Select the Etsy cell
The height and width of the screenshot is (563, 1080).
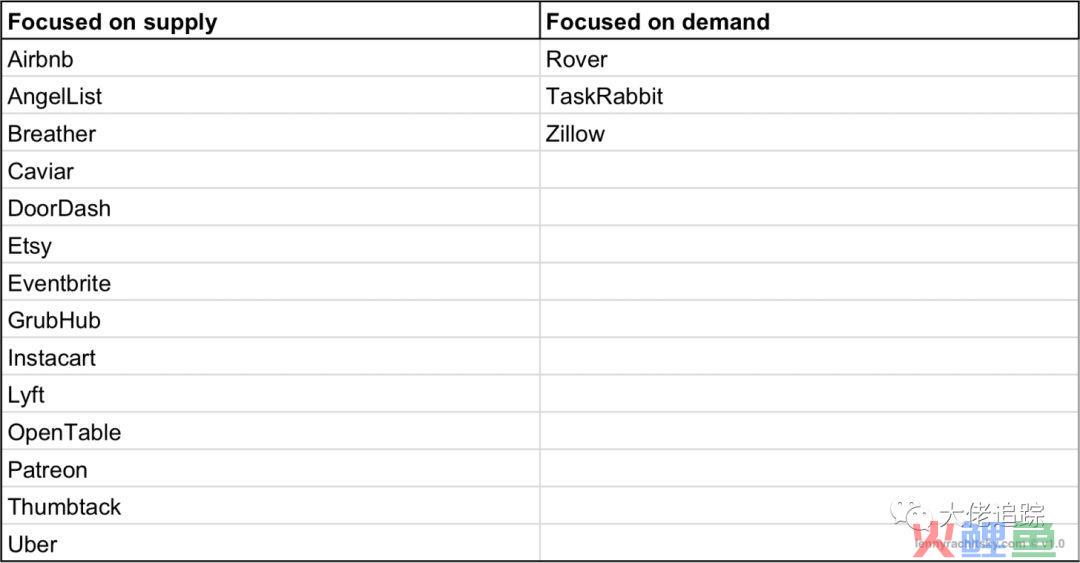point(270,245)
